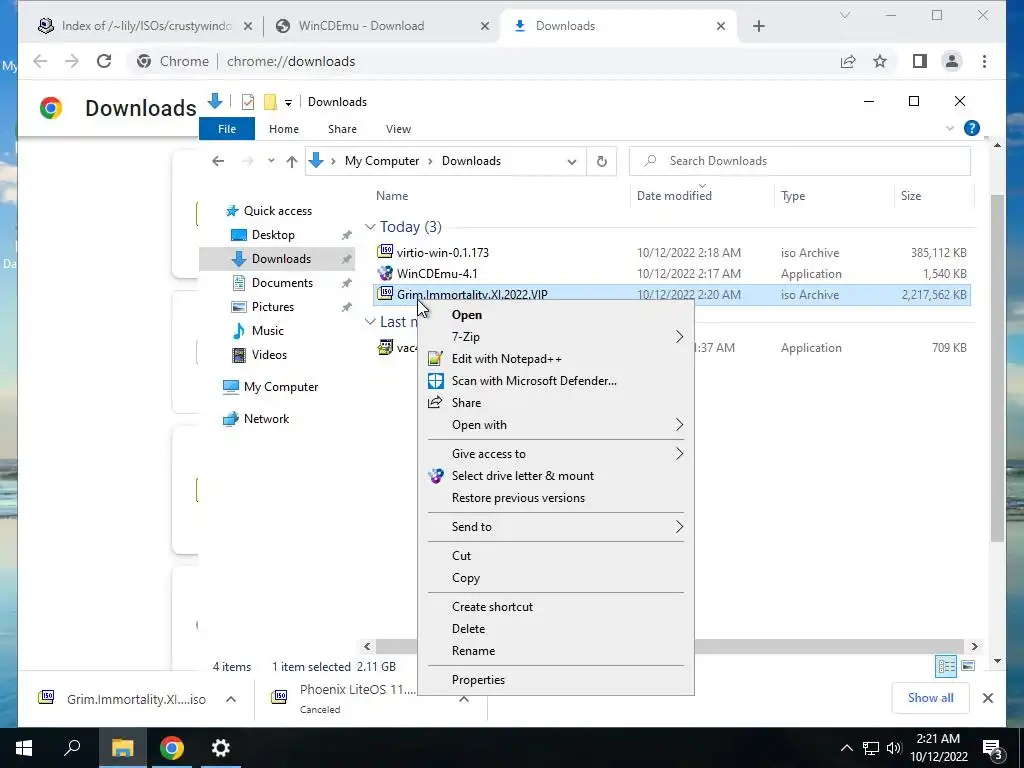Reload the Chrome page

click(x=104, y=61)
